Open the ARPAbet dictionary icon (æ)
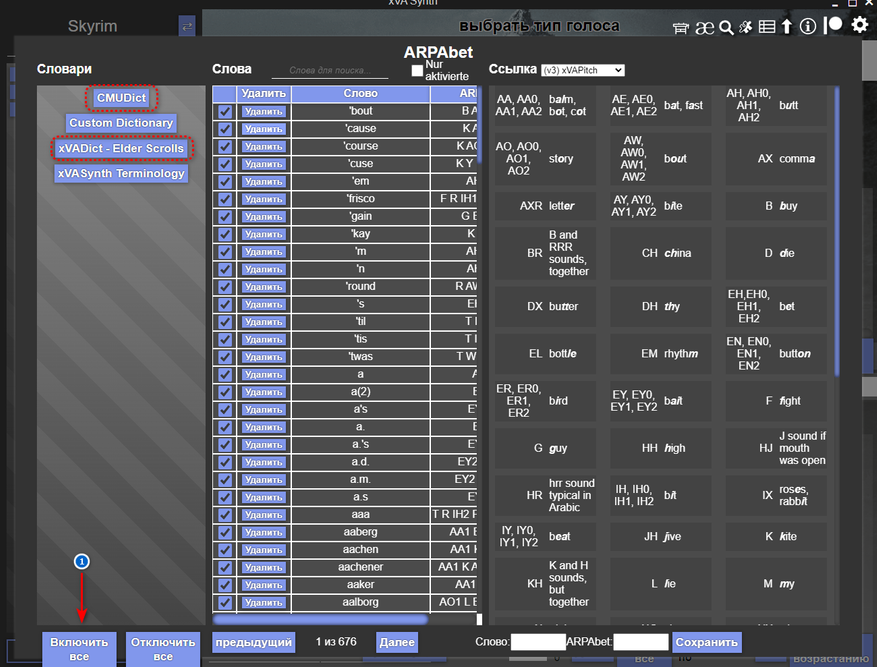 pos(704,27)
